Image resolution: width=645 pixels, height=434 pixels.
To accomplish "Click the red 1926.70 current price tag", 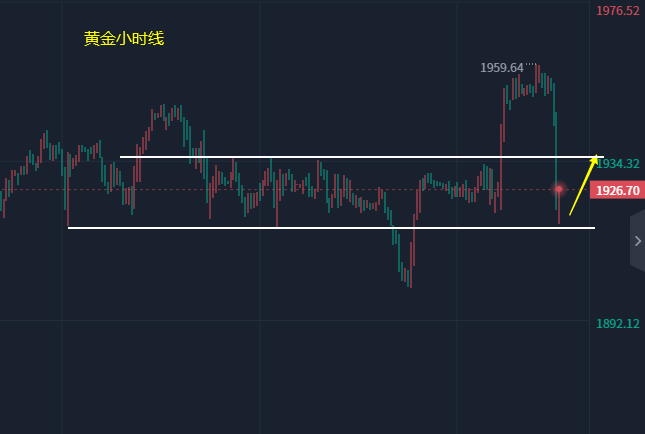I will pyautogui.click(x=617, y=190).
